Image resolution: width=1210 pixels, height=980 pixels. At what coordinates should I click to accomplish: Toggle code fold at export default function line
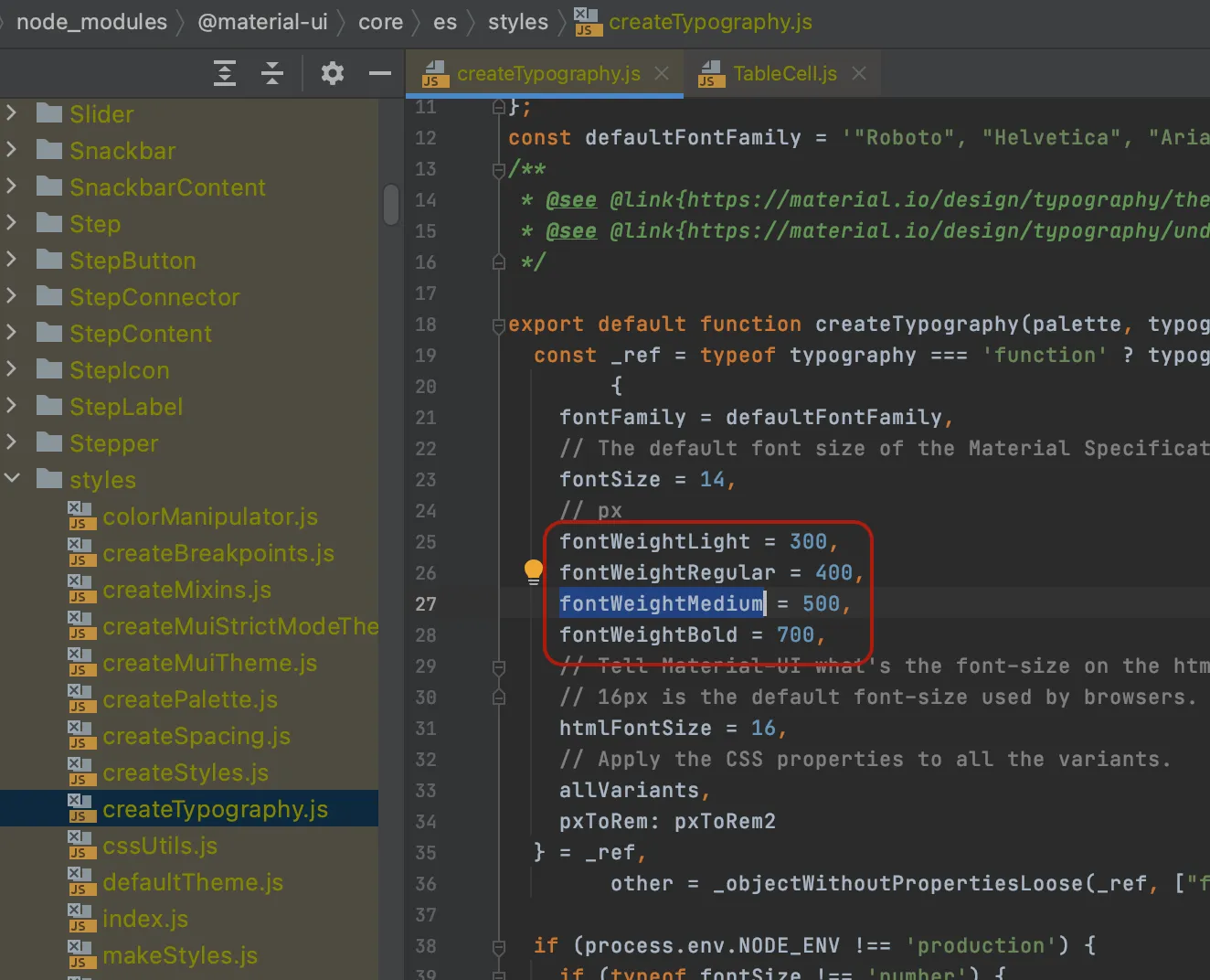[x=499, y=325]
